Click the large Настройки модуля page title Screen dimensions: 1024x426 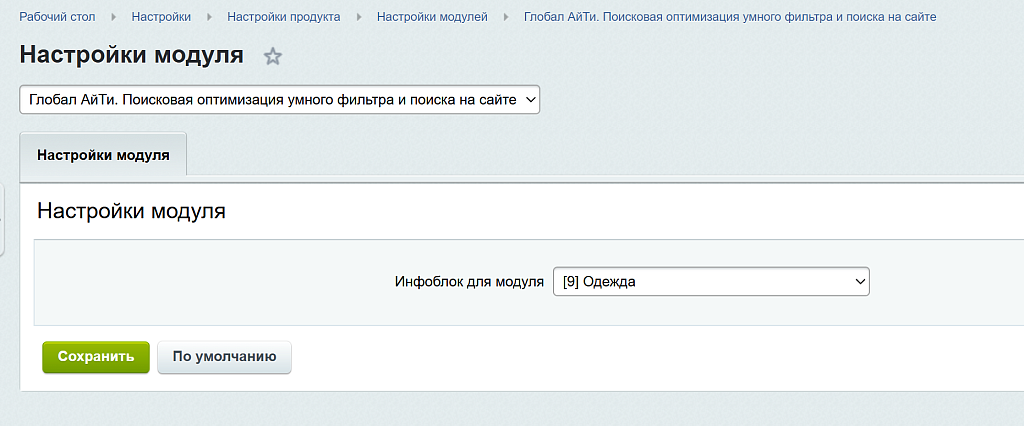coord(131,55)
